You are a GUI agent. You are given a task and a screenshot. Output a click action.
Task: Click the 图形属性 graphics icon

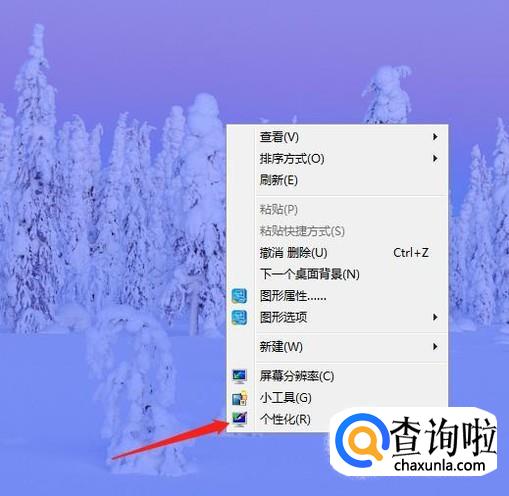(239, 296)
